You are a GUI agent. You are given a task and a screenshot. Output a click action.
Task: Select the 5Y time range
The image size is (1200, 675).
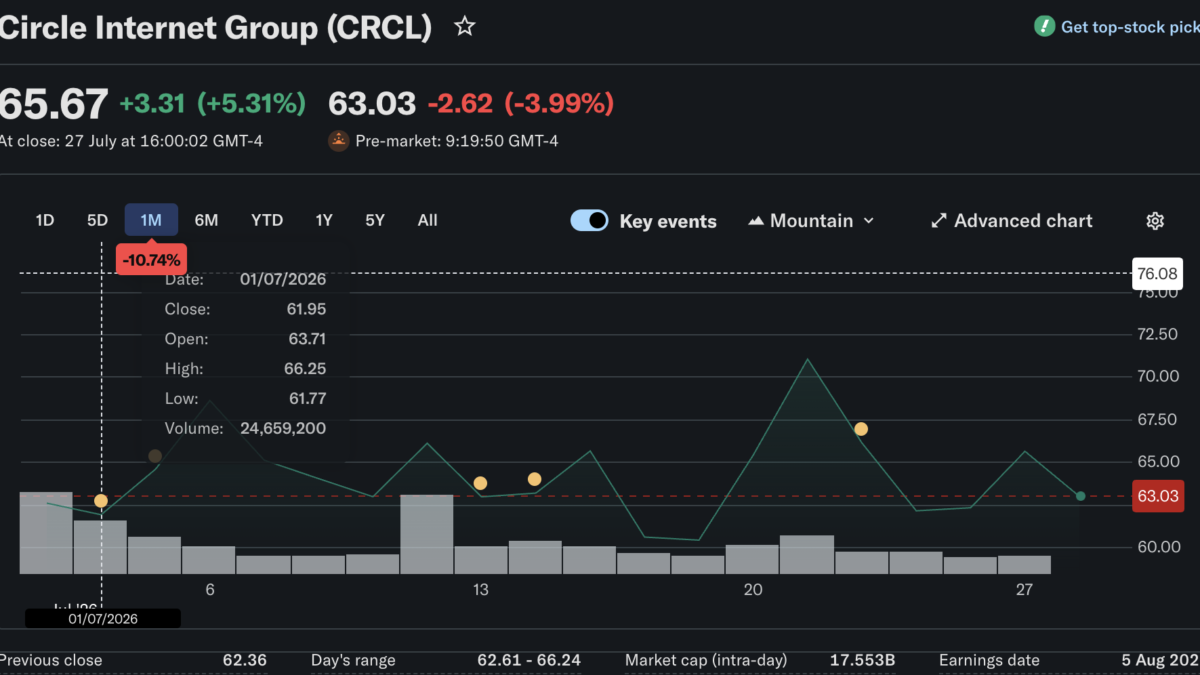coord(375,220)
